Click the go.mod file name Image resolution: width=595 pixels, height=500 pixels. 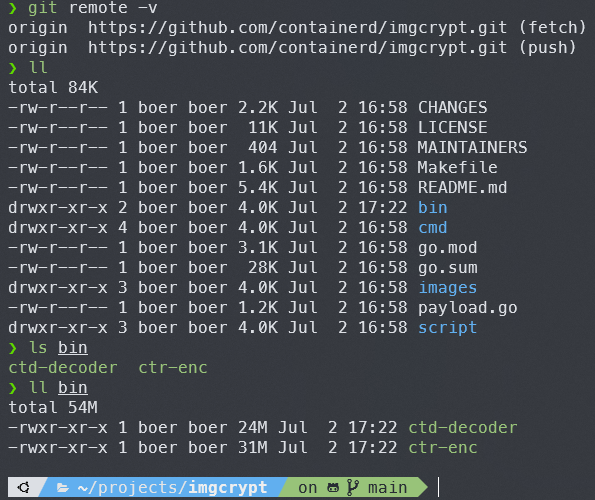(x=447, y=248)
